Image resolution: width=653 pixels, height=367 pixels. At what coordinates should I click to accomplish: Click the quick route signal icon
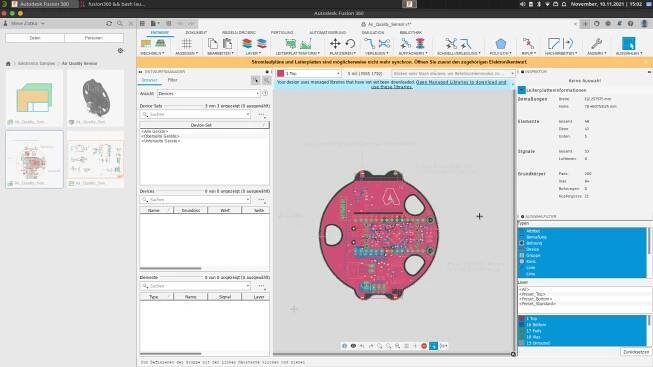[x=466, y=43]
